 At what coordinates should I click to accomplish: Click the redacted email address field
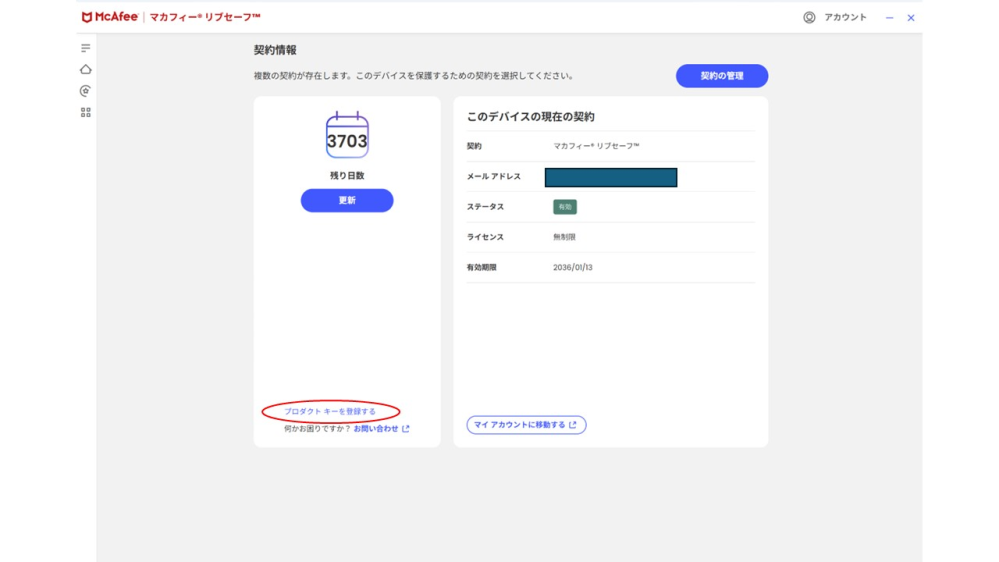[x=611, y=177]
